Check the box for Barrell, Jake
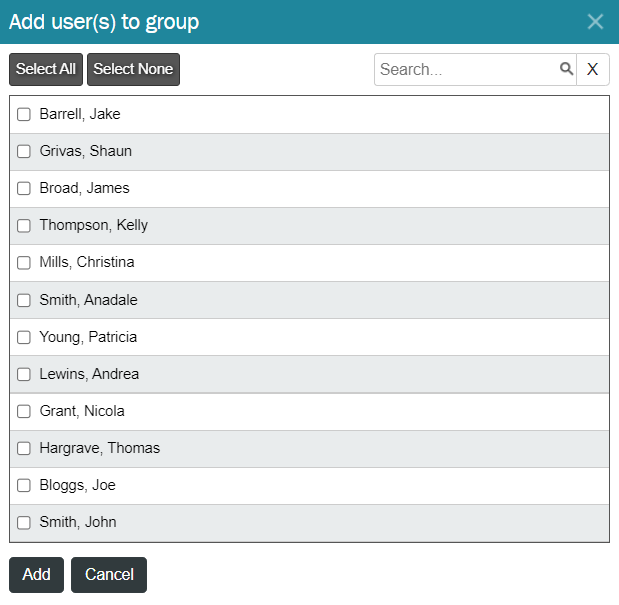Image resolution: width=619 pixels, height=605 pixels. click(24, 114)
